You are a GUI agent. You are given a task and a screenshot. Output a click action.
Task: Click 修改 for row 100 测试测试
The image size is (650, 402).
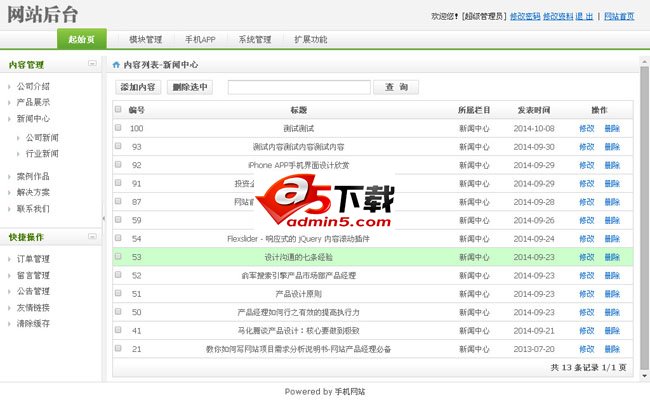587,128
